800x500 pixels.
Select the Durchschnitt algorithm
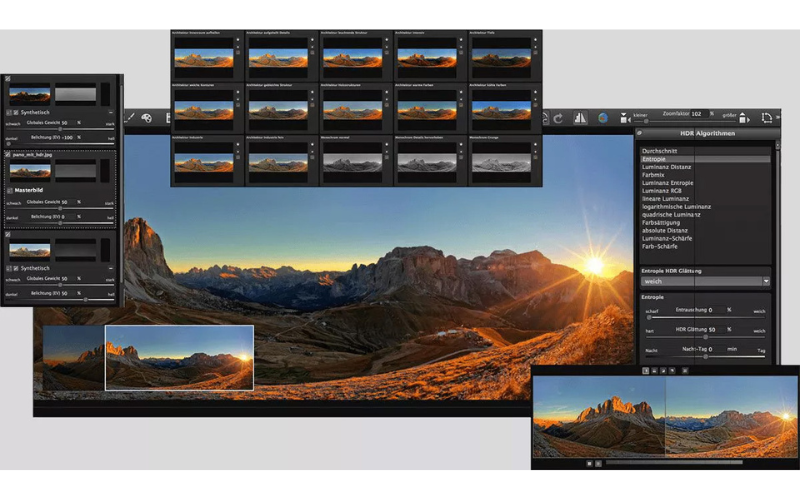tap(705, 151)
